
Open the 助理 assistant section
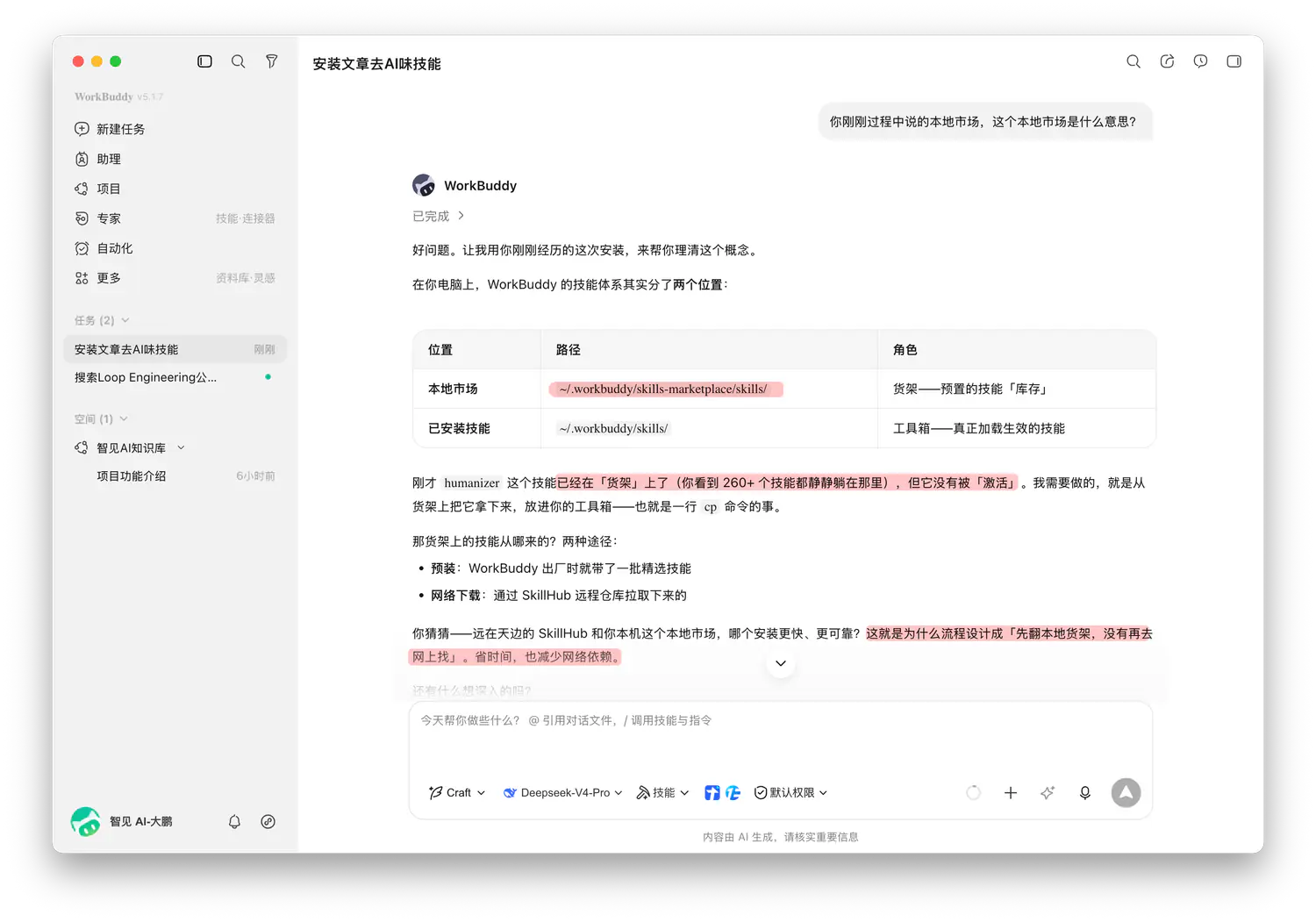tap(97, 159)
